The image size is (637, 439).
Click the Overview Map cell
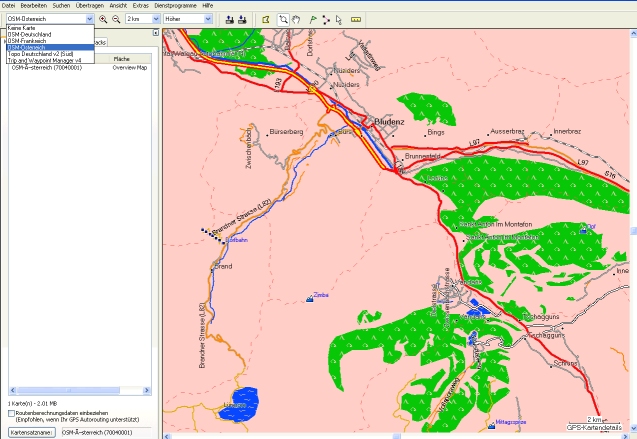click(130, 68)
